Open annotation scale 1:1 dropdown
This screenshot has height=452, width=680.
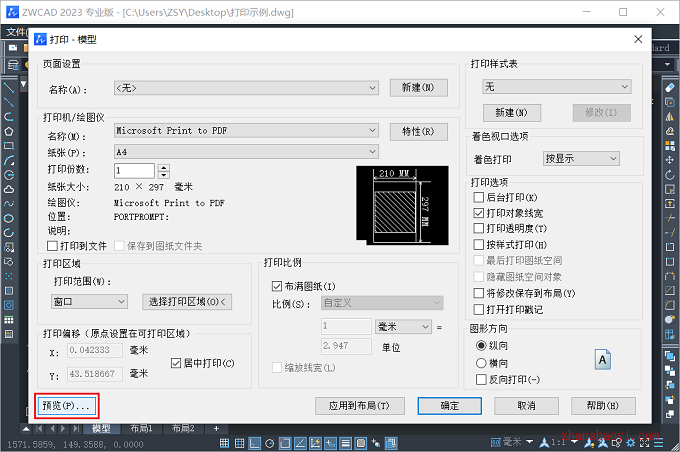coord(574,442)
